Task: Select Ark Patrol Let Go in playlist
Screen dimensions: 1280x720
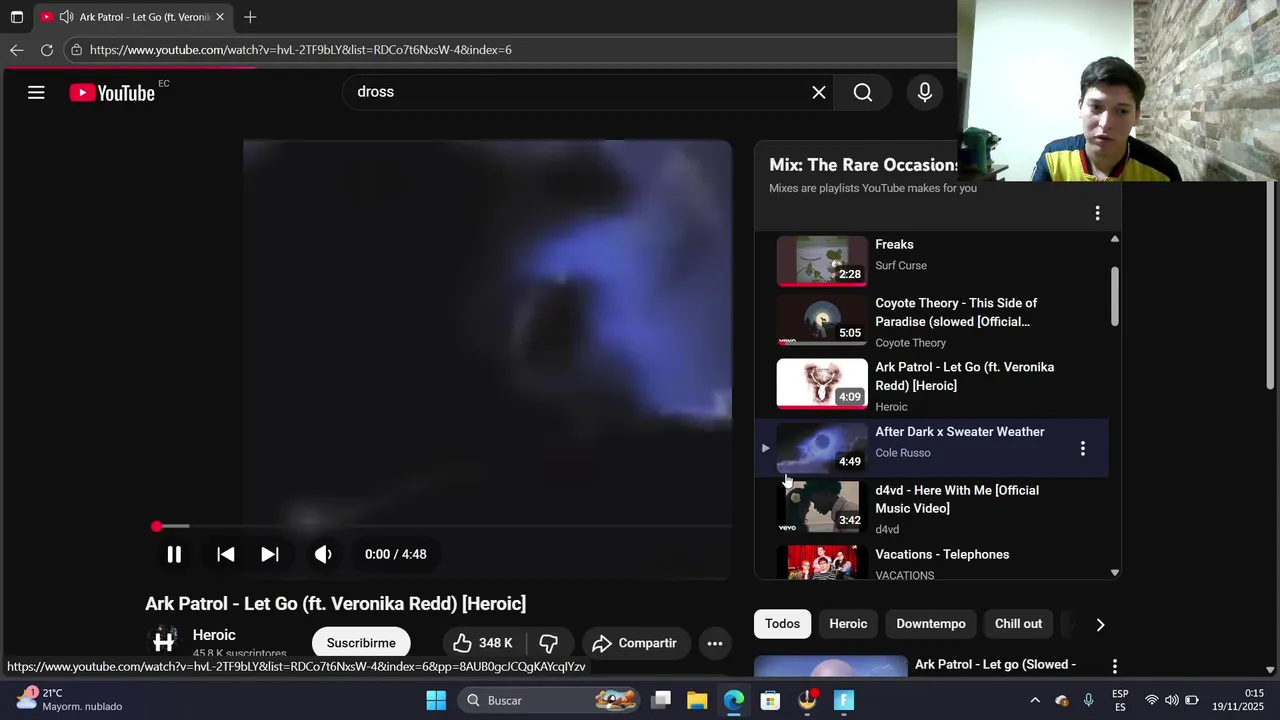Action: (930, 385)
